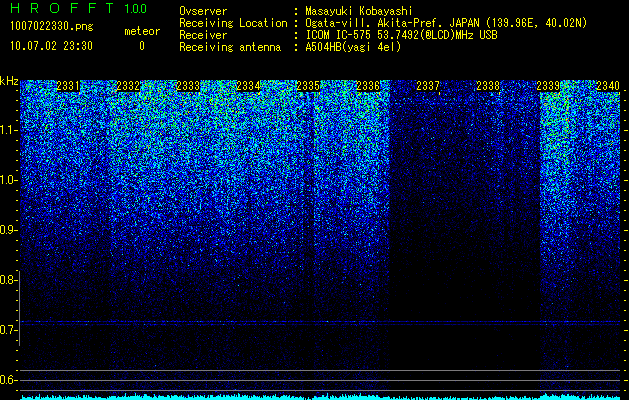629x400 pixels.
Task: Click the Receiving Location label
Action: tap(233, 23)
